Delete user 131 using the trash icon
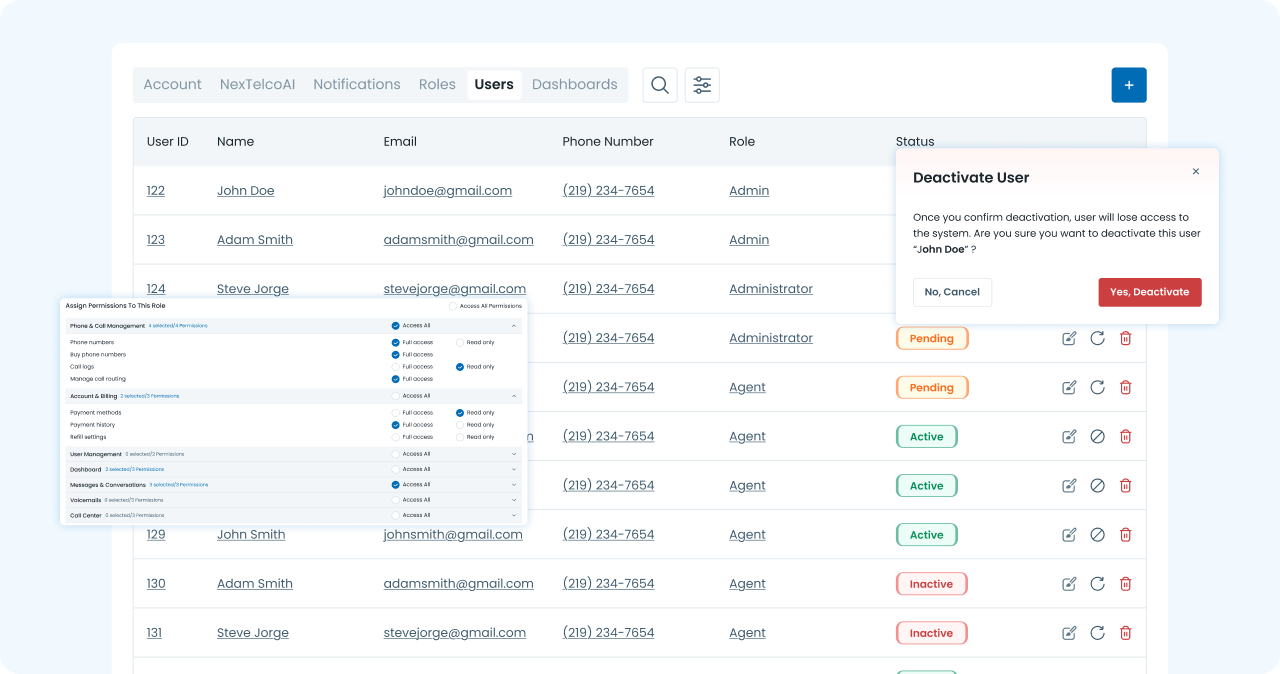Image resolution: width=1280 pixels, height=674 pixels. 1125,633
